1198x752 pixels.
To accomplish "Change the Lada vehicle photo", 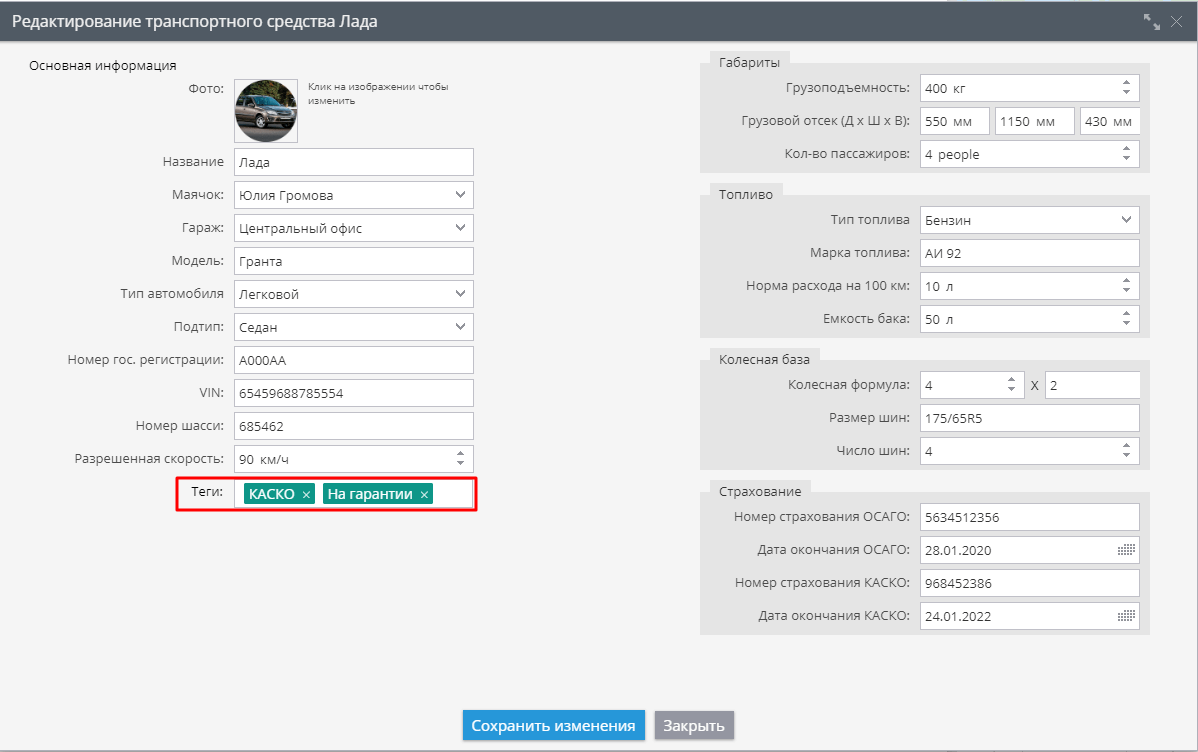I will 266,111.
